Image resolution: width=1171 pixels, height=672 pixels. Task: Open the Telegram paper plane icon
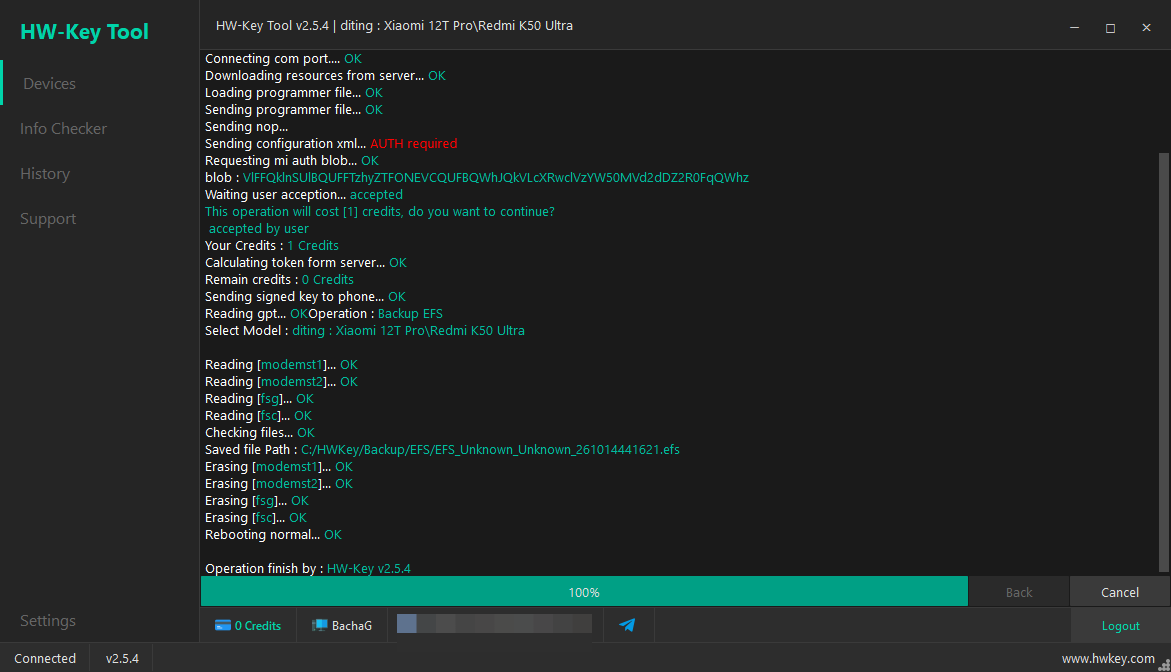(x=627, y=625)
